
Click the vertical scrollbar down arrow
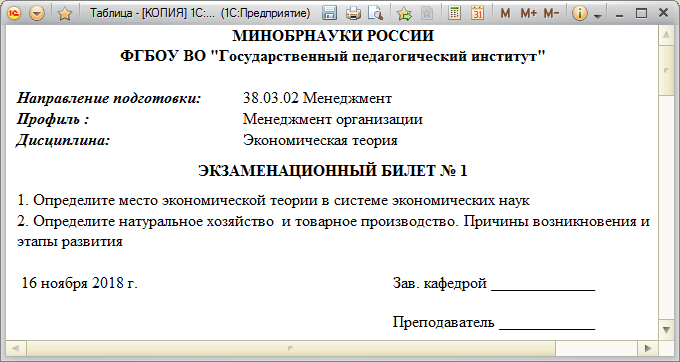pyautogui.click(x=667, y=330)
